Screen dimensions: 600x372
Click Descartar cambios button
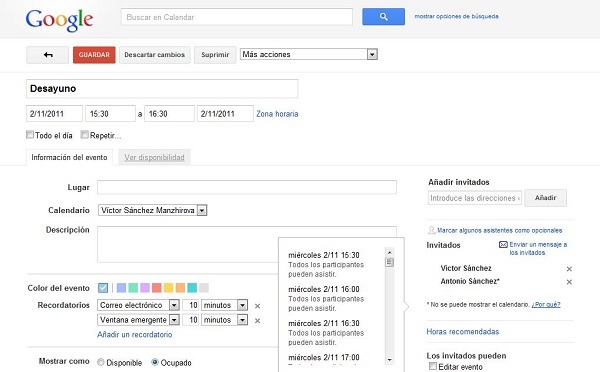[x=155, y=55]
